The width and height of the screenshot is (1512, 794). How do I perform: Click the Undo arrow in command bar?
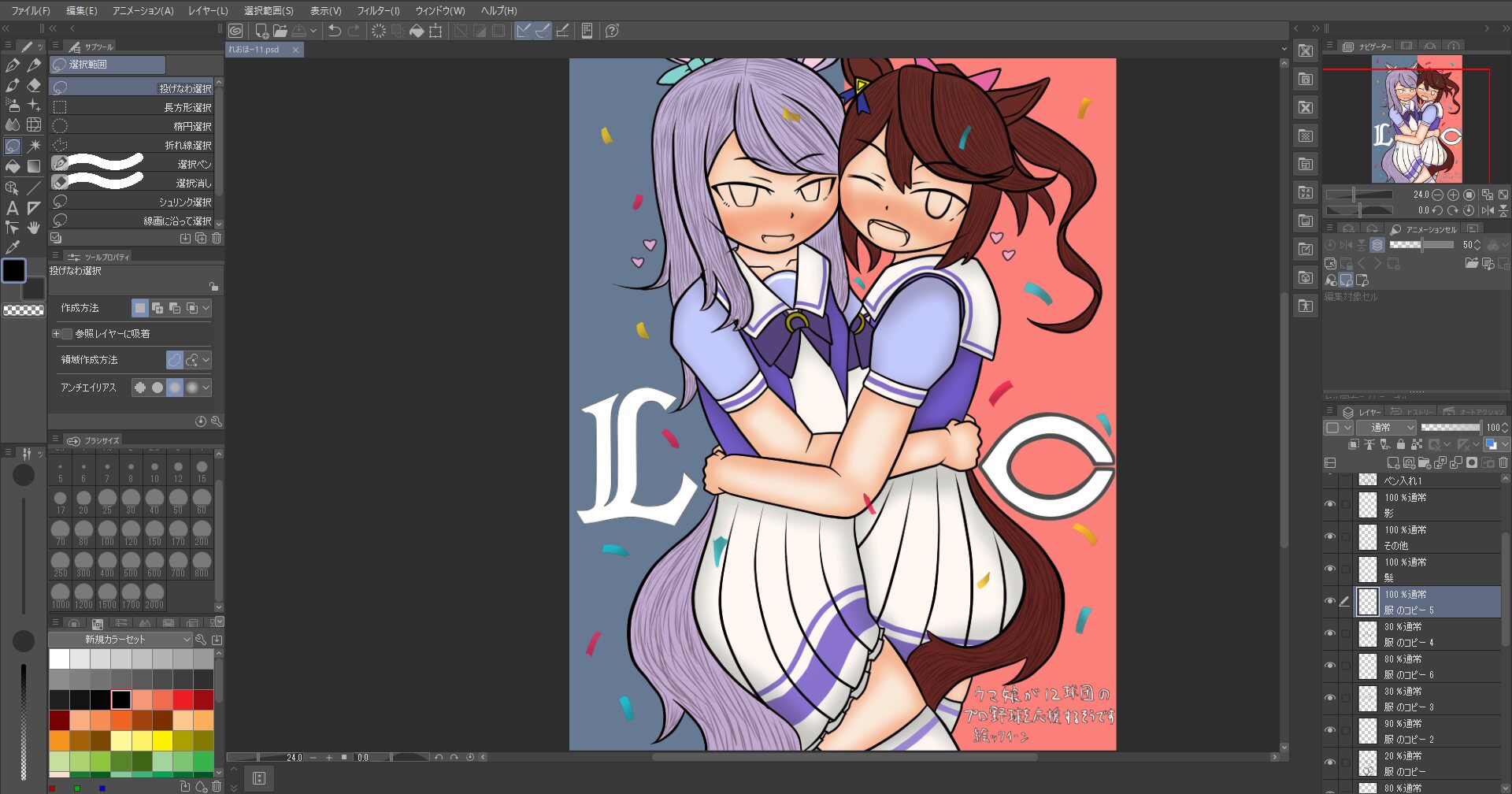coord(335,31)
